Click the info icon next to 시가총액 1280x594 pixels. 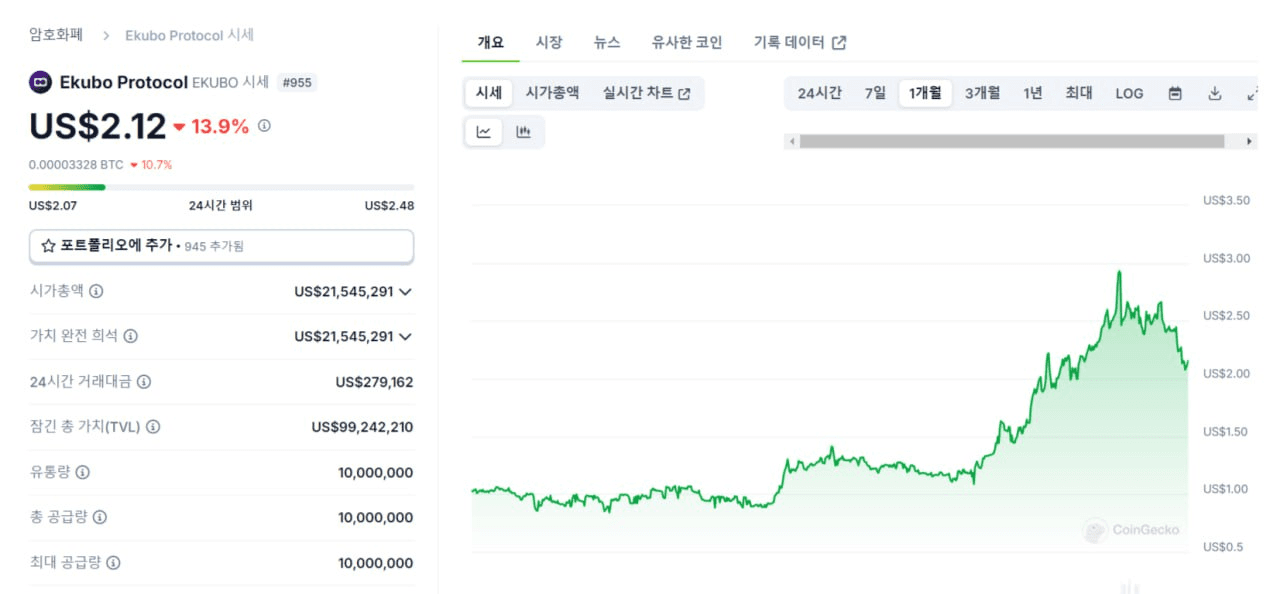96,291
